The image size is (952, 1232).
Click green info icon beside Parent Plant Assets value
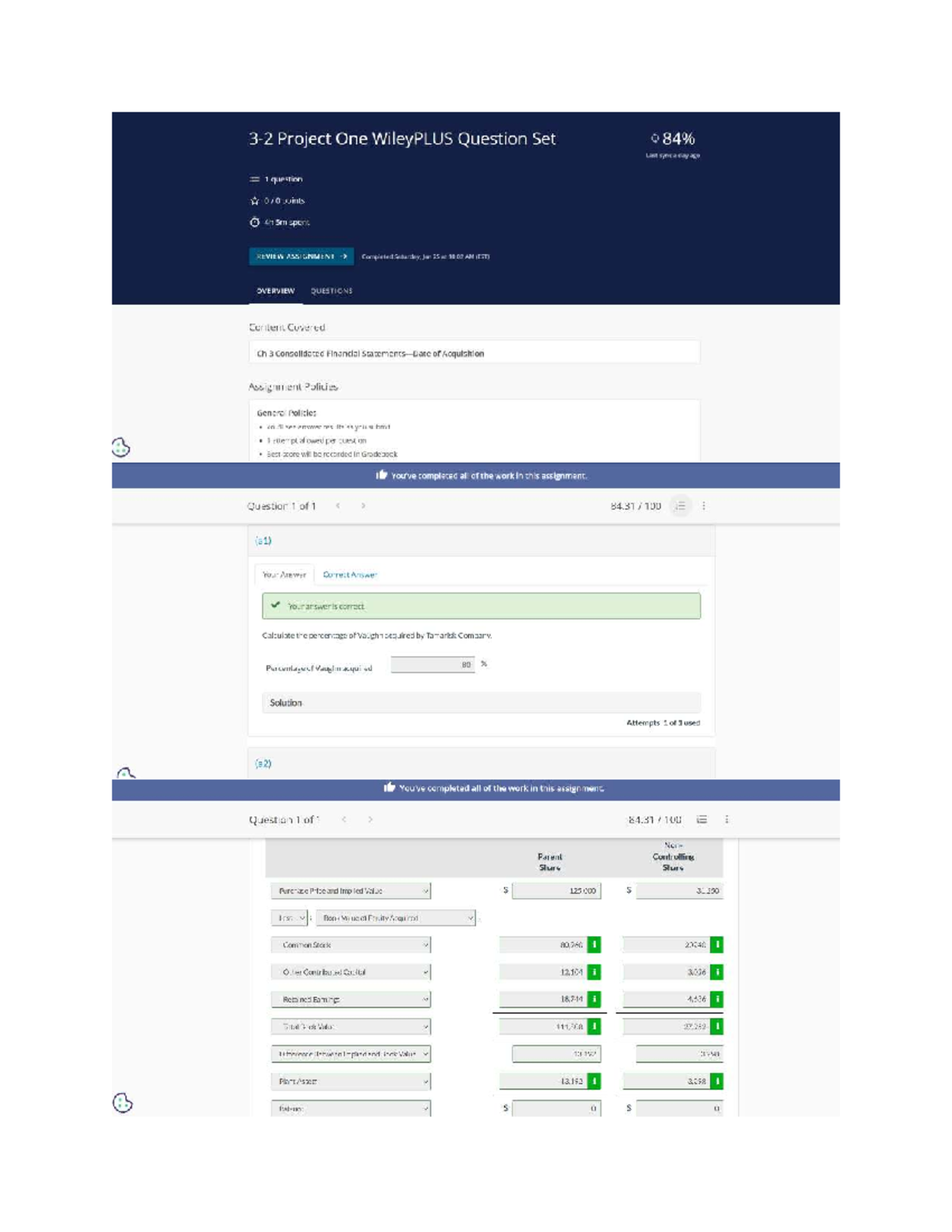pos(593,1081)
